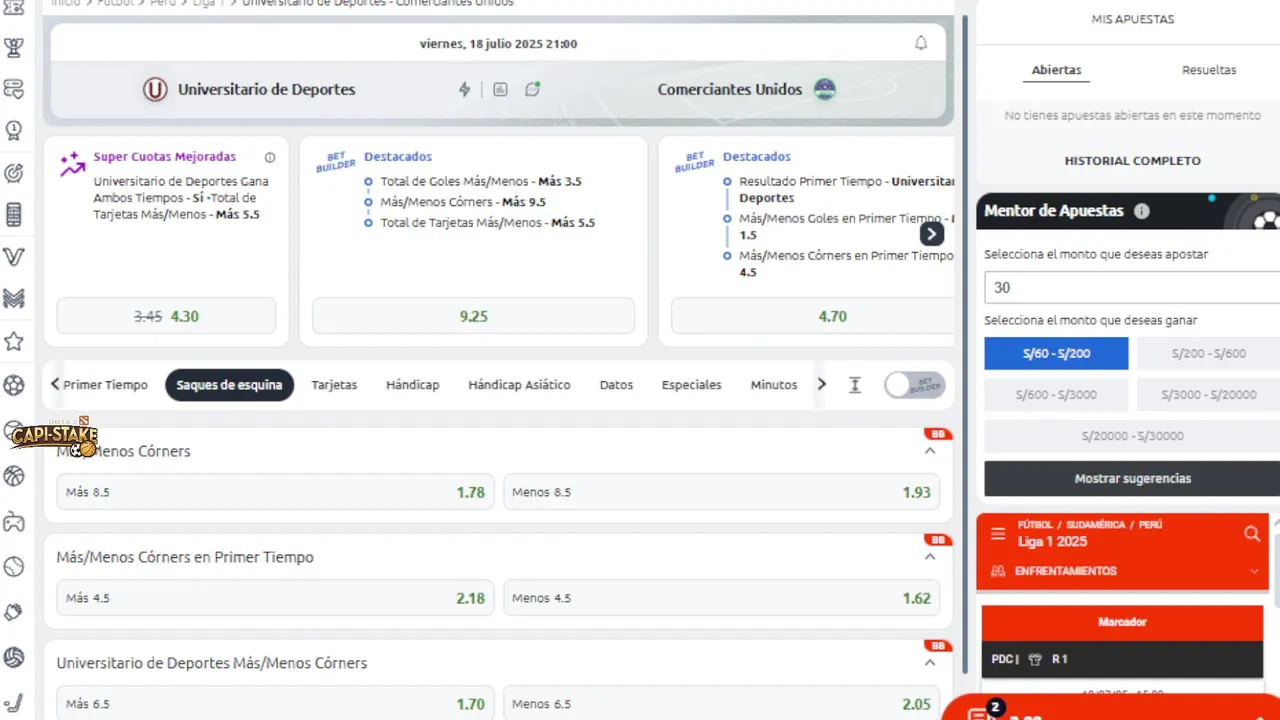Show next highlighted bet cards with arrow
This screenshot has height=720, width=1280.
click(931, 234)
